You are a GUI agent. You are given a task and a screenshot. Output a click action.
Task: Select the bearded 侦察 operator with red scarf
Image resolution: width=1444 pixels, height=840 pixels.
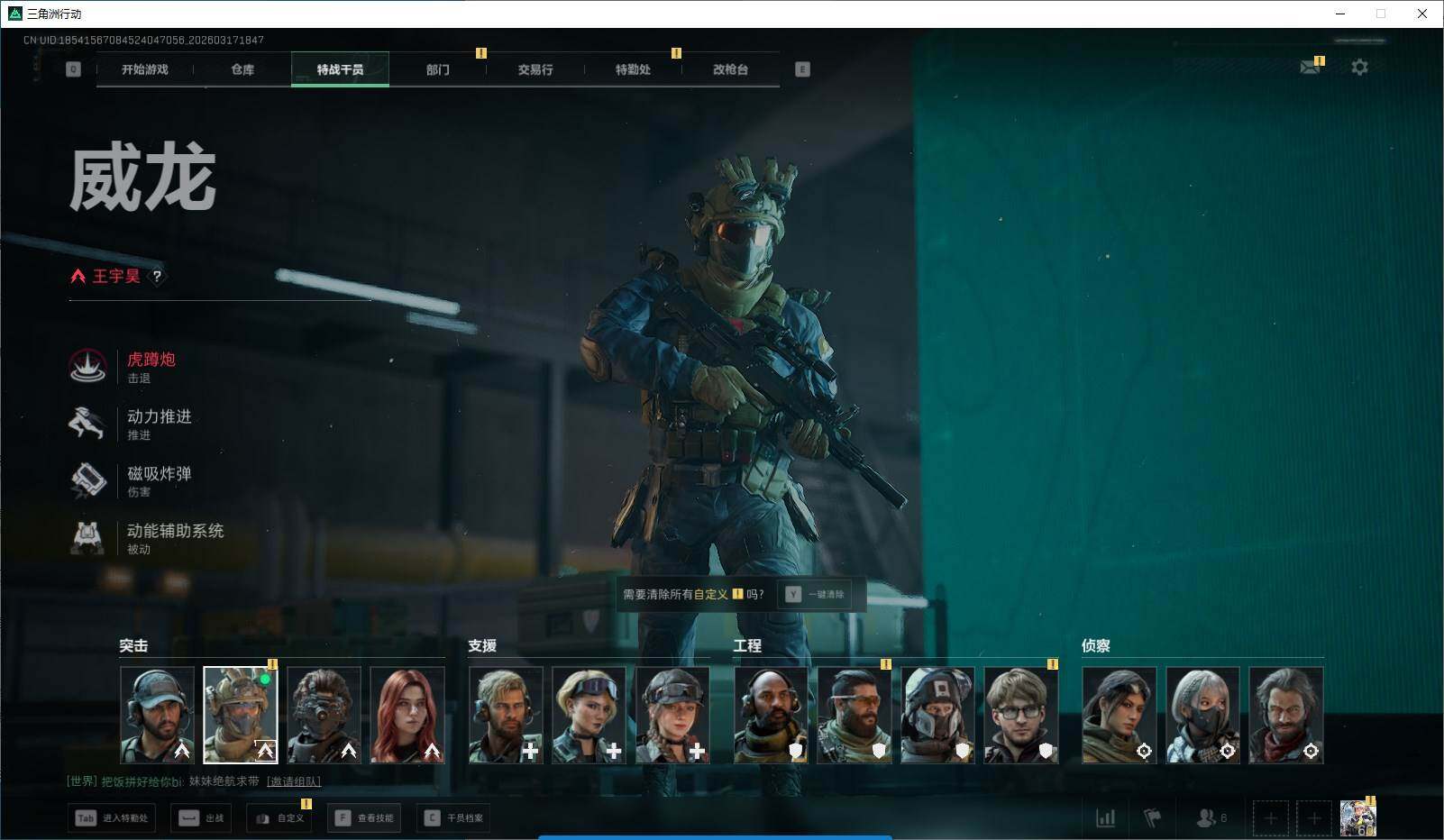coord(1286,716)
